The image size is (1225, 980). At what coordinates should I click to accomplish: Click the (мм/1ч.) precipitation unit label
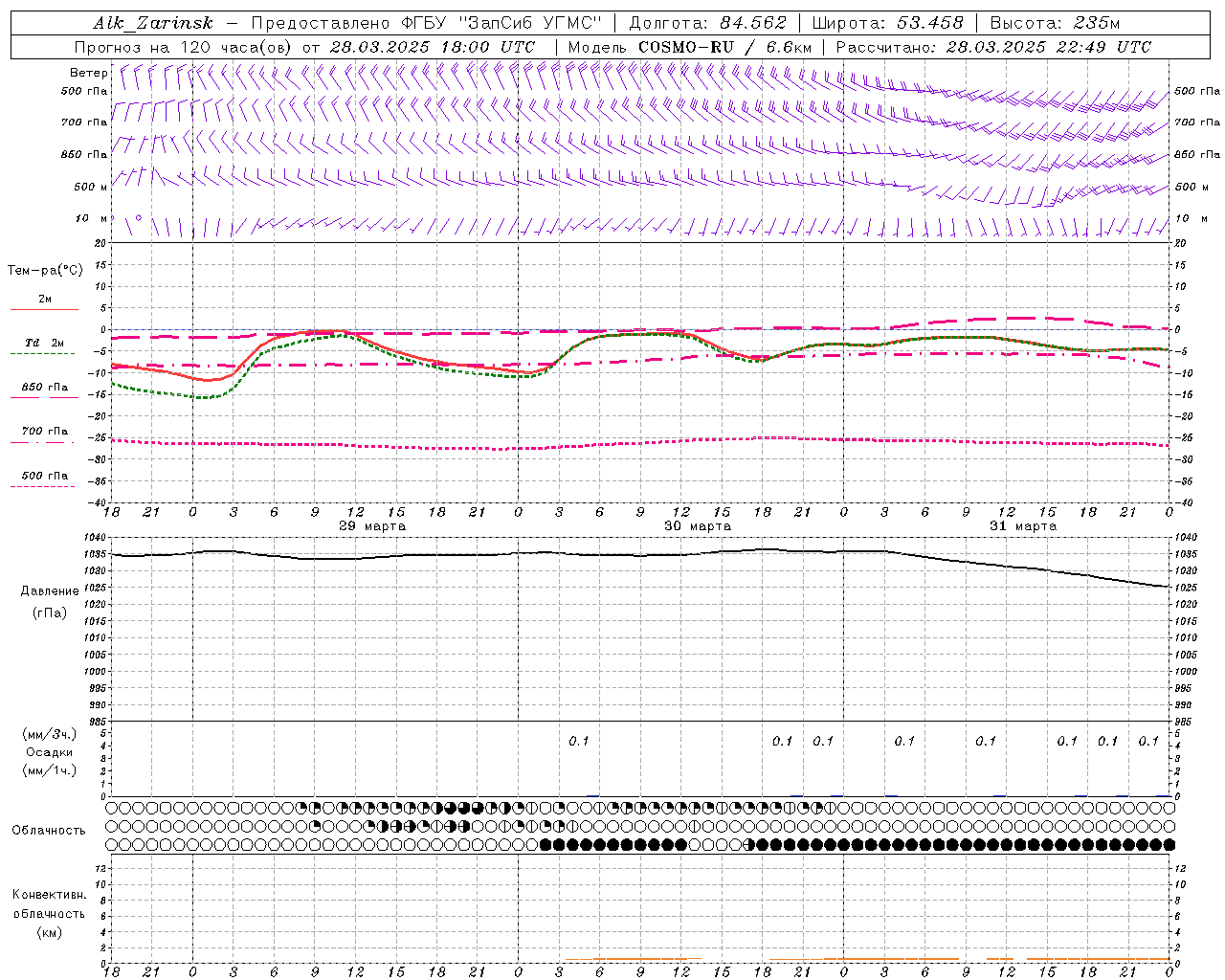(x=50, y=770)
